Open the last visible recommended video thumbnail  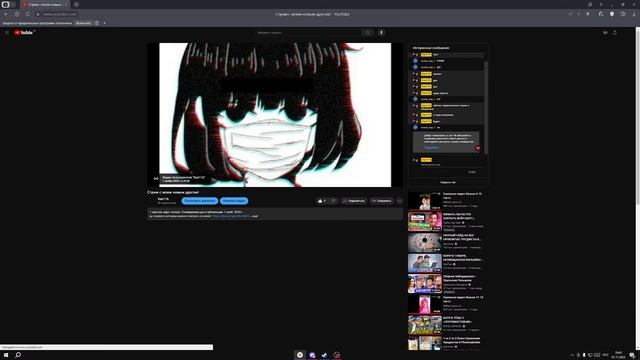tap(424, 344)
